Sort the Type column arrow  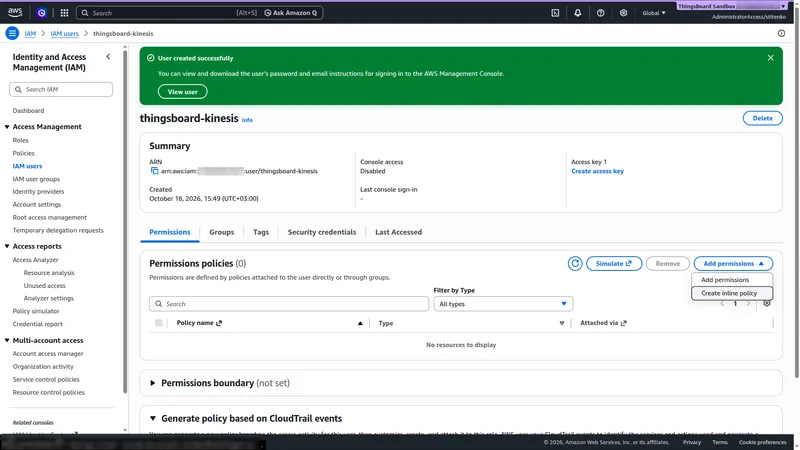(x=562, y=323)
